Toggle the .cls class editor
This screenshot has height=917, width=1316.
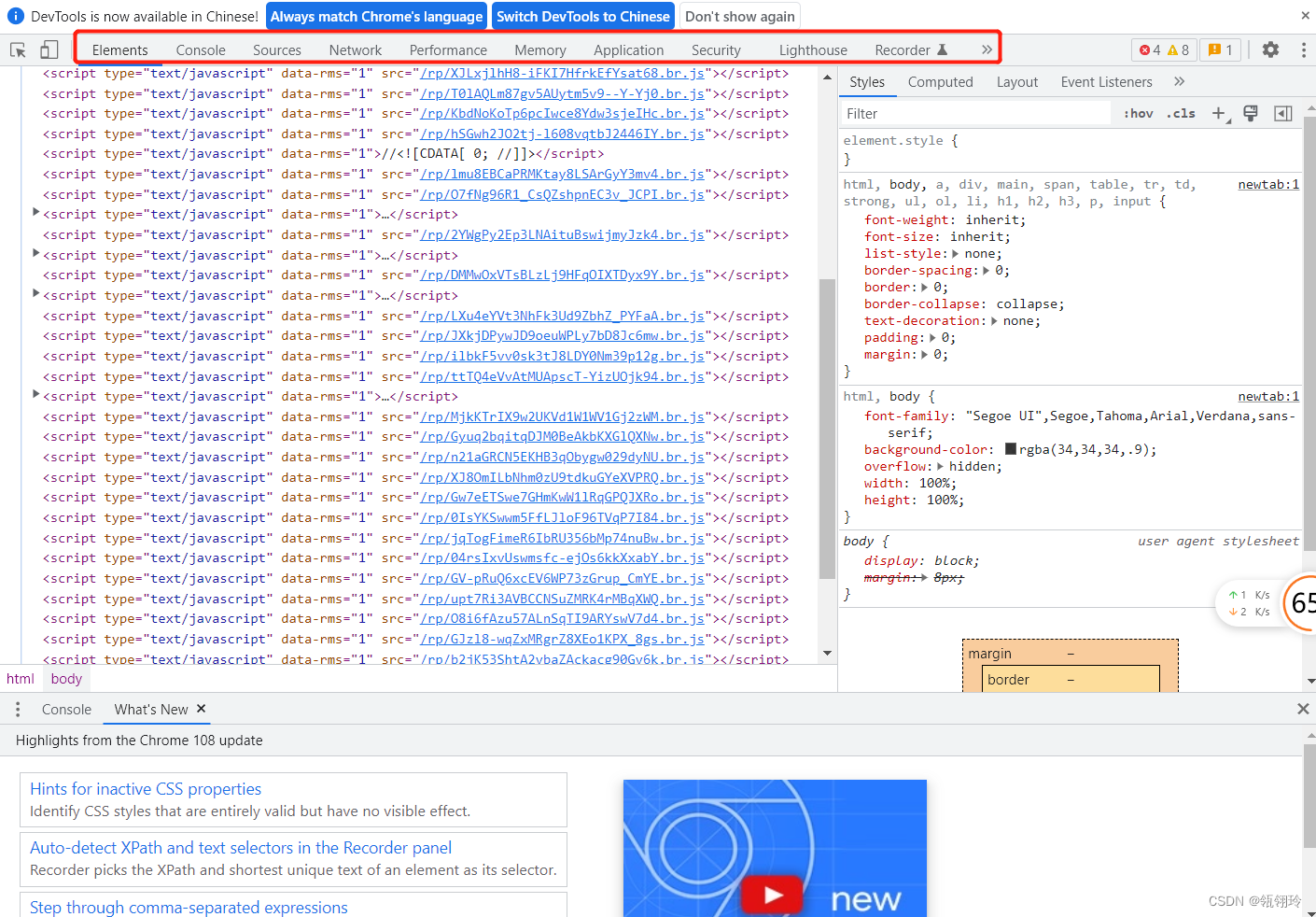(1181, 114)
